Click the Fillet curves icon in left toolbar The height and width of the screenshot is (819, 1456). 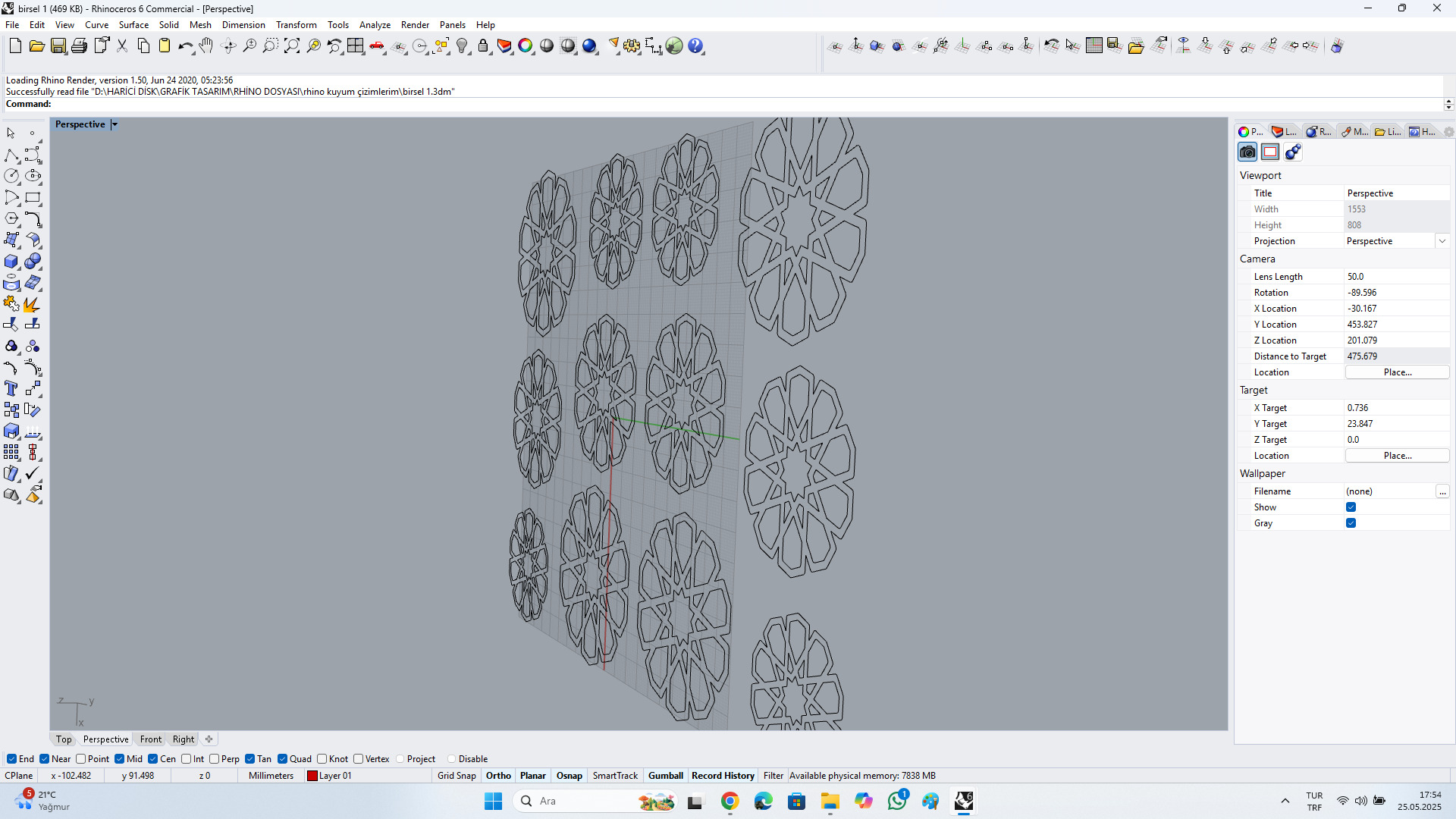pyautogui.click(x=33, y=219)
